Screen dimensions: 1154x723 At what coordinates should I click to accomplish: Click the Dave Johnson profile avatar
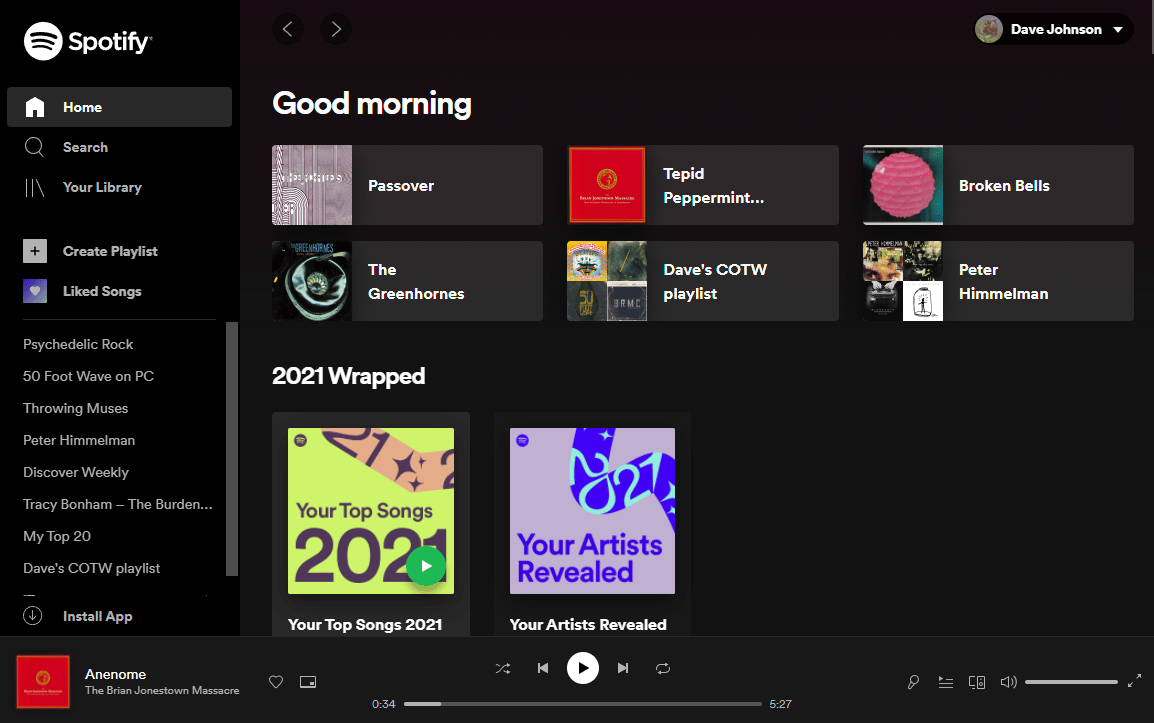988,29
